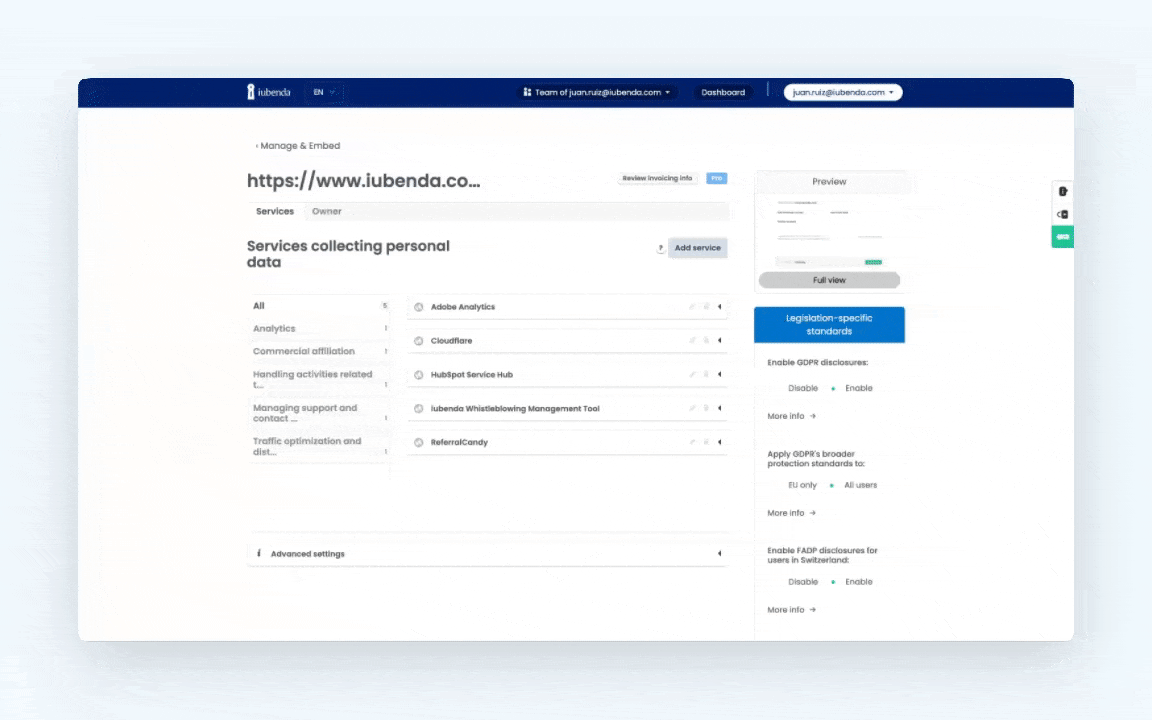Click the video icon in the side widget
This screenshot has width=1152, height=720.
pyautogui.click(x=1062, y=215)
